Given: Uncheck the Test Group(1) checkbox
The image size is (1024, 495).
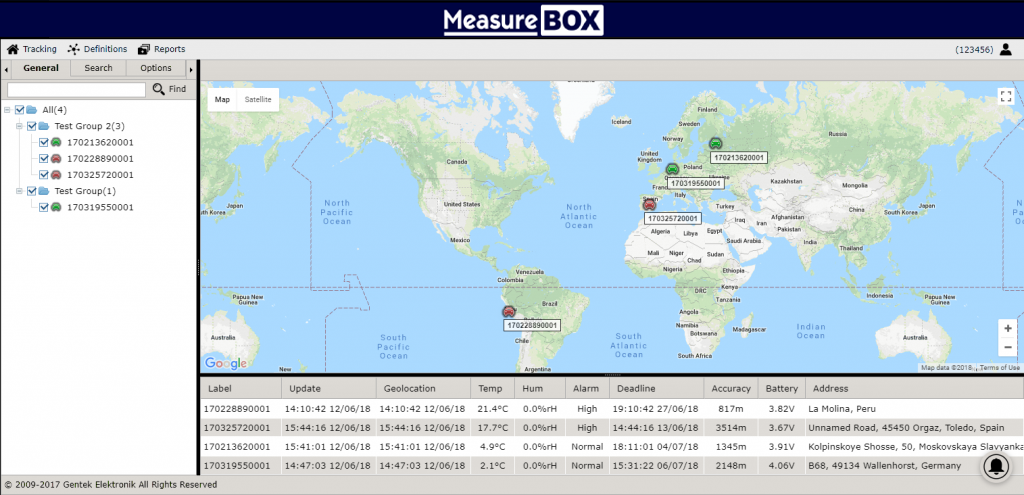Looking at the screenshot, I should pyautogui.click(x=31, y=191).
